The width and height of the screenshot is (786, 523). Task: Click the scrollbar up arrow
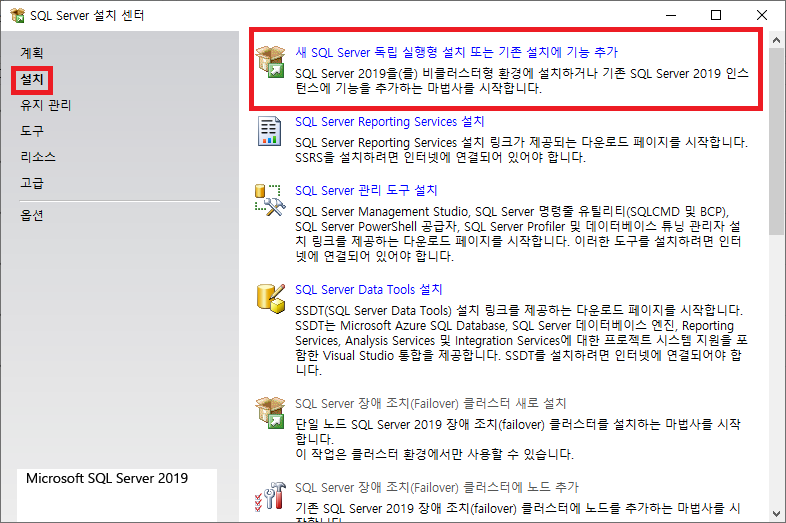tap(776, 40)
